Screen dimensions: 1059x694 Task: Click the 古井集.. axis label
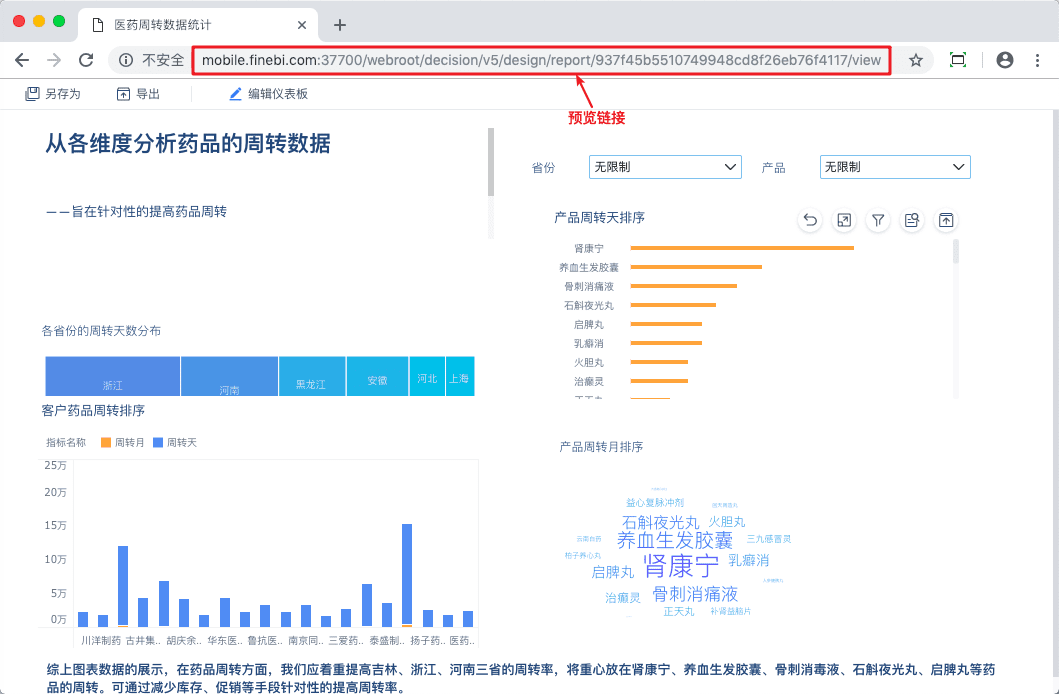tap(143, 640)
